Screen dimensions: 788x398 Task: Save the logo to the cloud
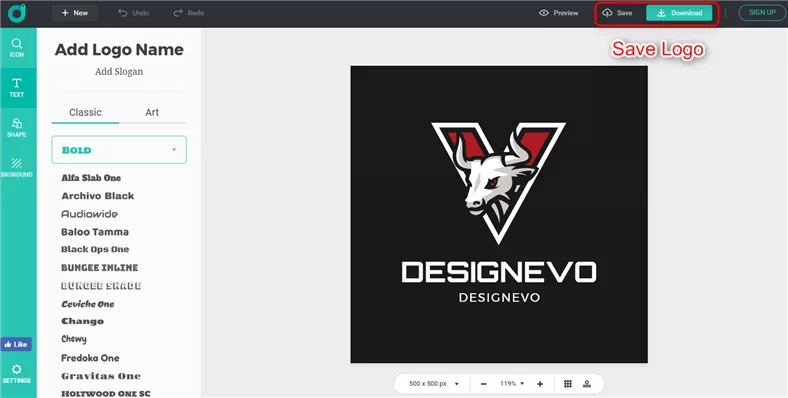(x=617, y=13)
